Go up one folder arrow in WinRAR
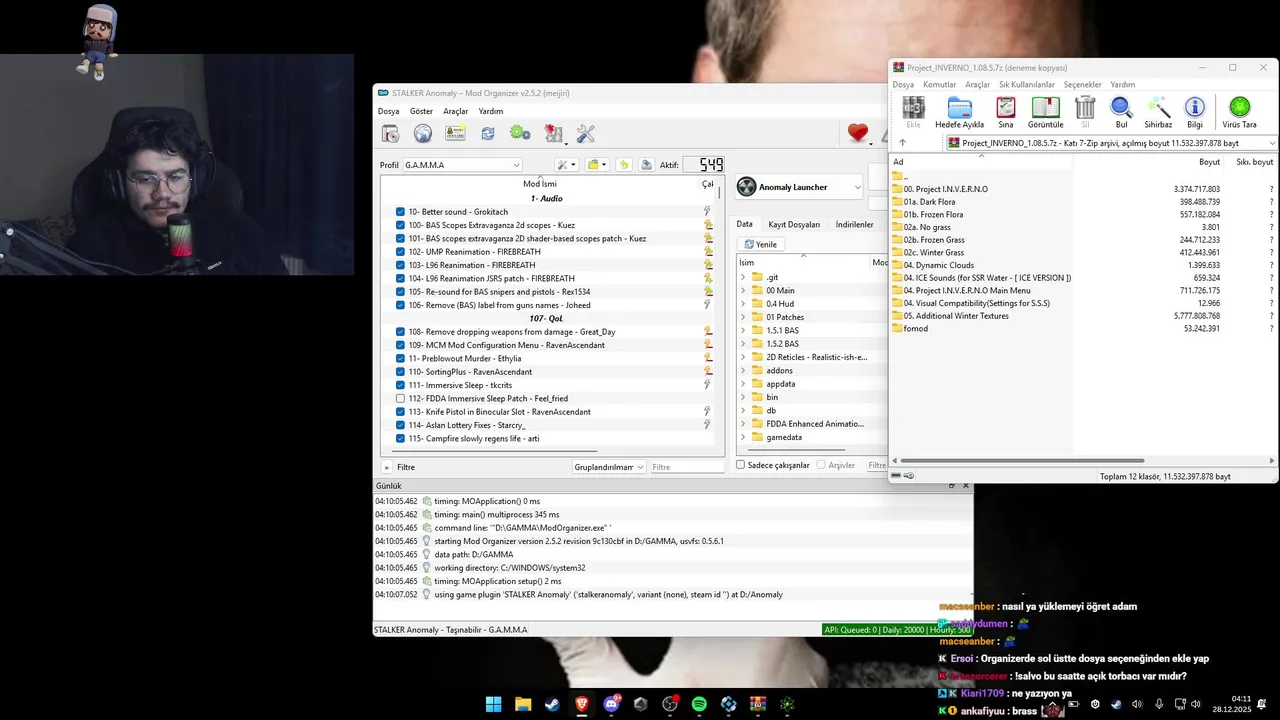Screen dimensions: 1280x720 pyautogui.click(x=902, y=143)
